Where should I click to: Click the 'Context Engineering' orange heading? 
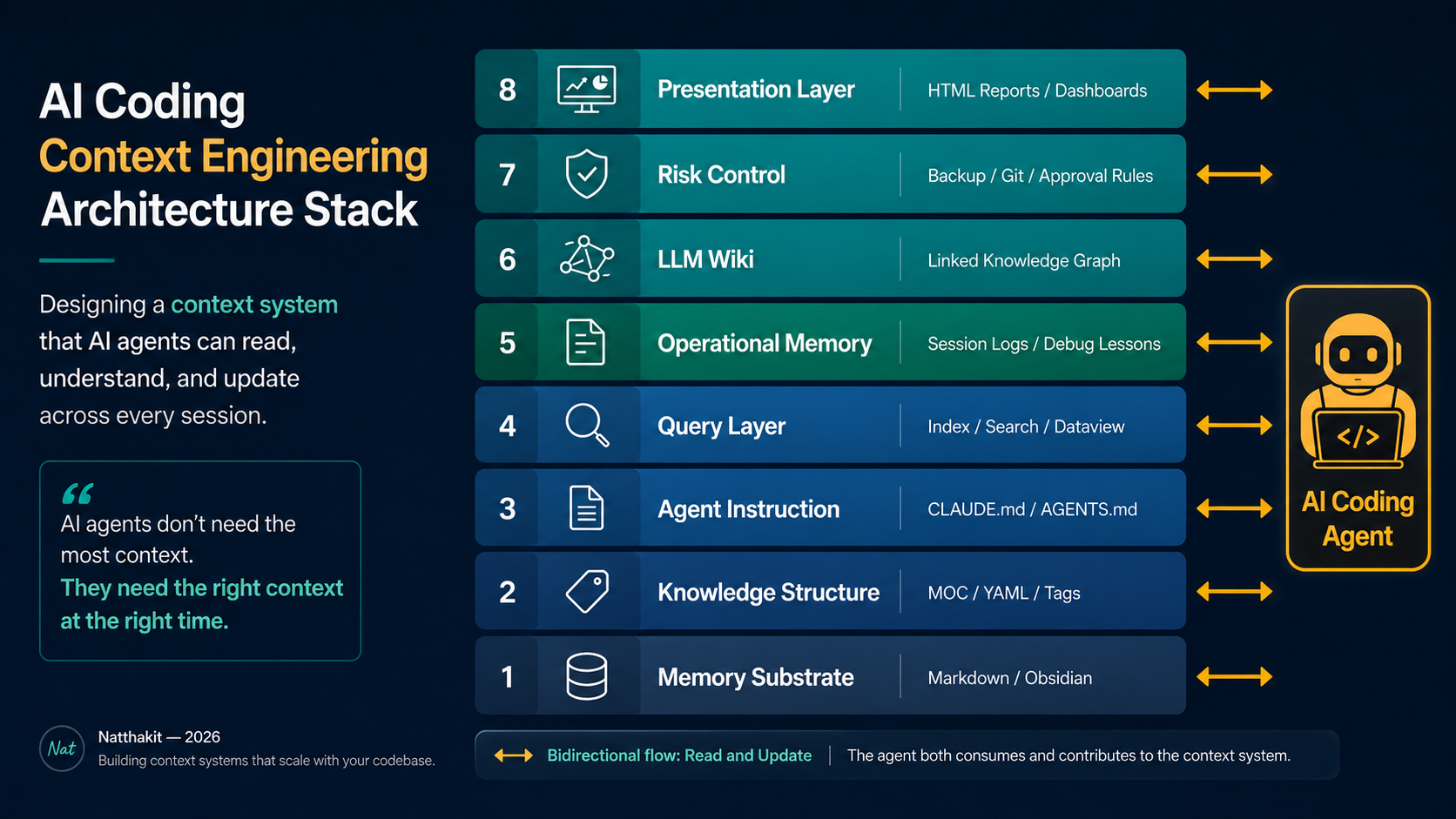[233, 158]
